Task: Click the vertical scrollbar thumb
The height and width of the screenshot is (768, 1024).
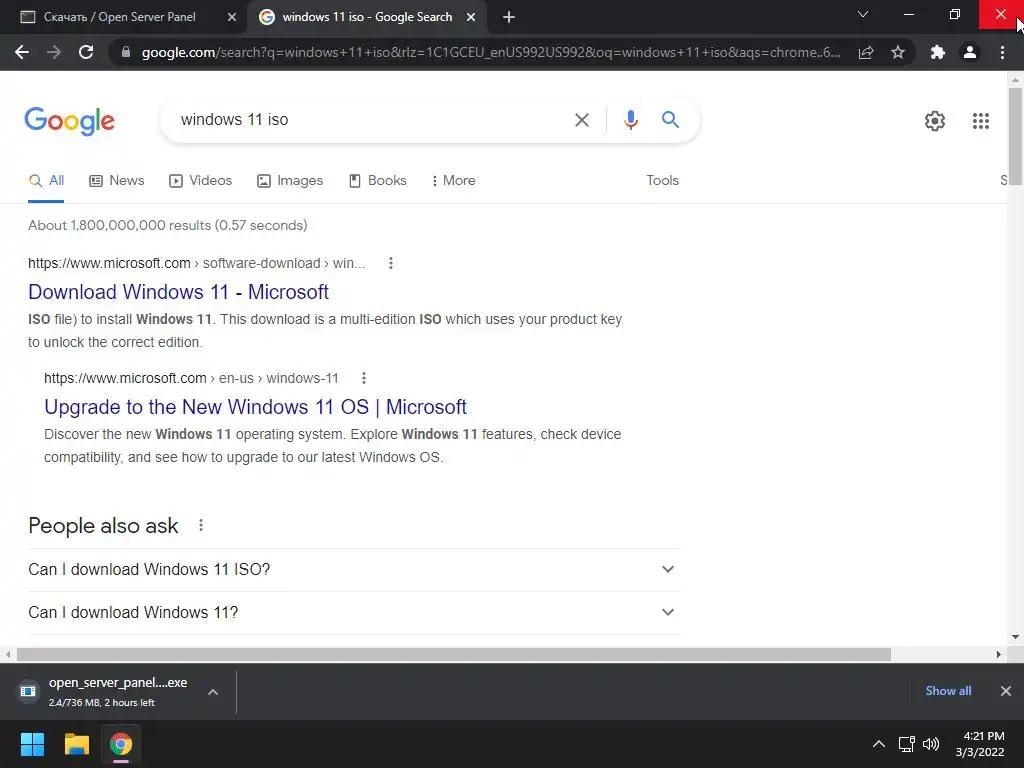Action: 1015,136
